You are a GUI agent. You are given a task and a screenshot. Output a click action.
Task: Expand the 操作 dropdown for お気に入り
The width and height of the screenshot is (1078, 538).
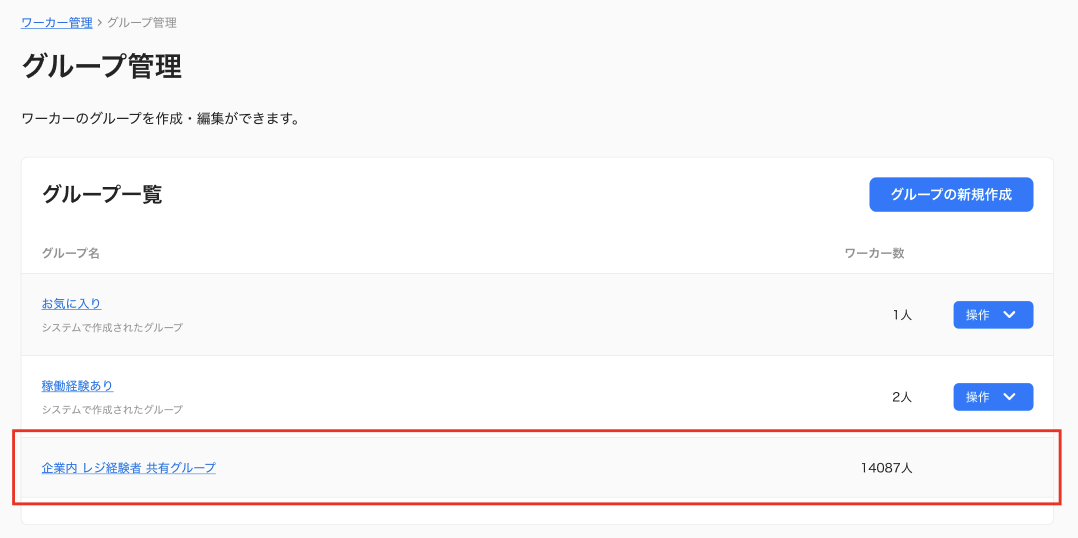993,315
